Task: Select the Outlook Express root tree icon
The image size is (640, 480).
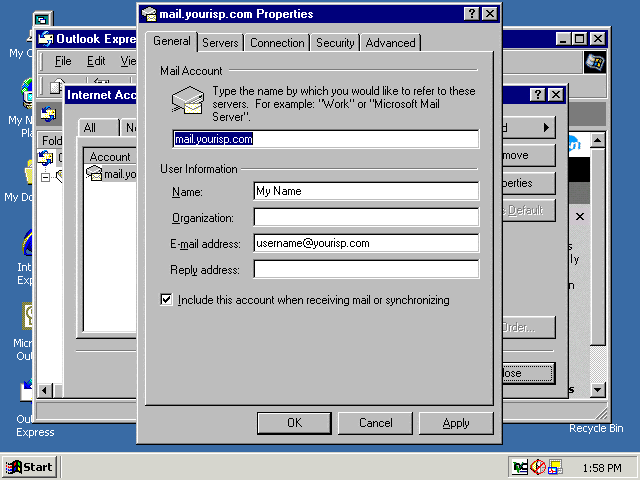Action: pyautogui.click(x=45, y=158)
